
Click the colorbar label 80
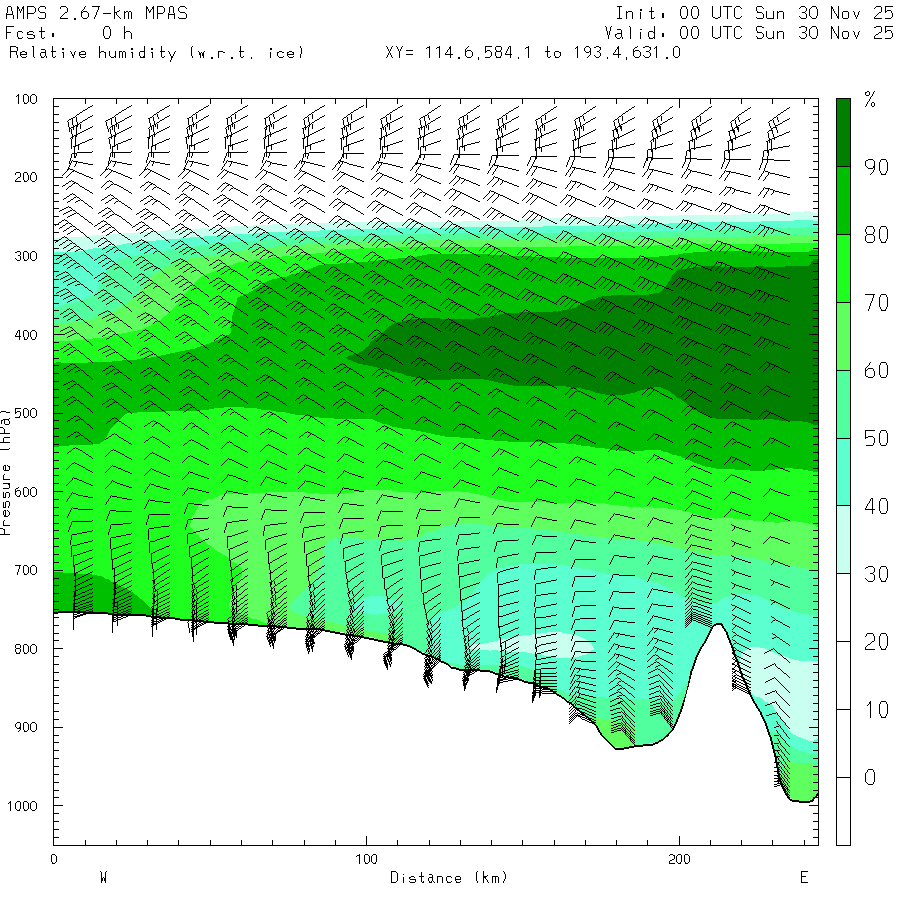tap(876, 235)
